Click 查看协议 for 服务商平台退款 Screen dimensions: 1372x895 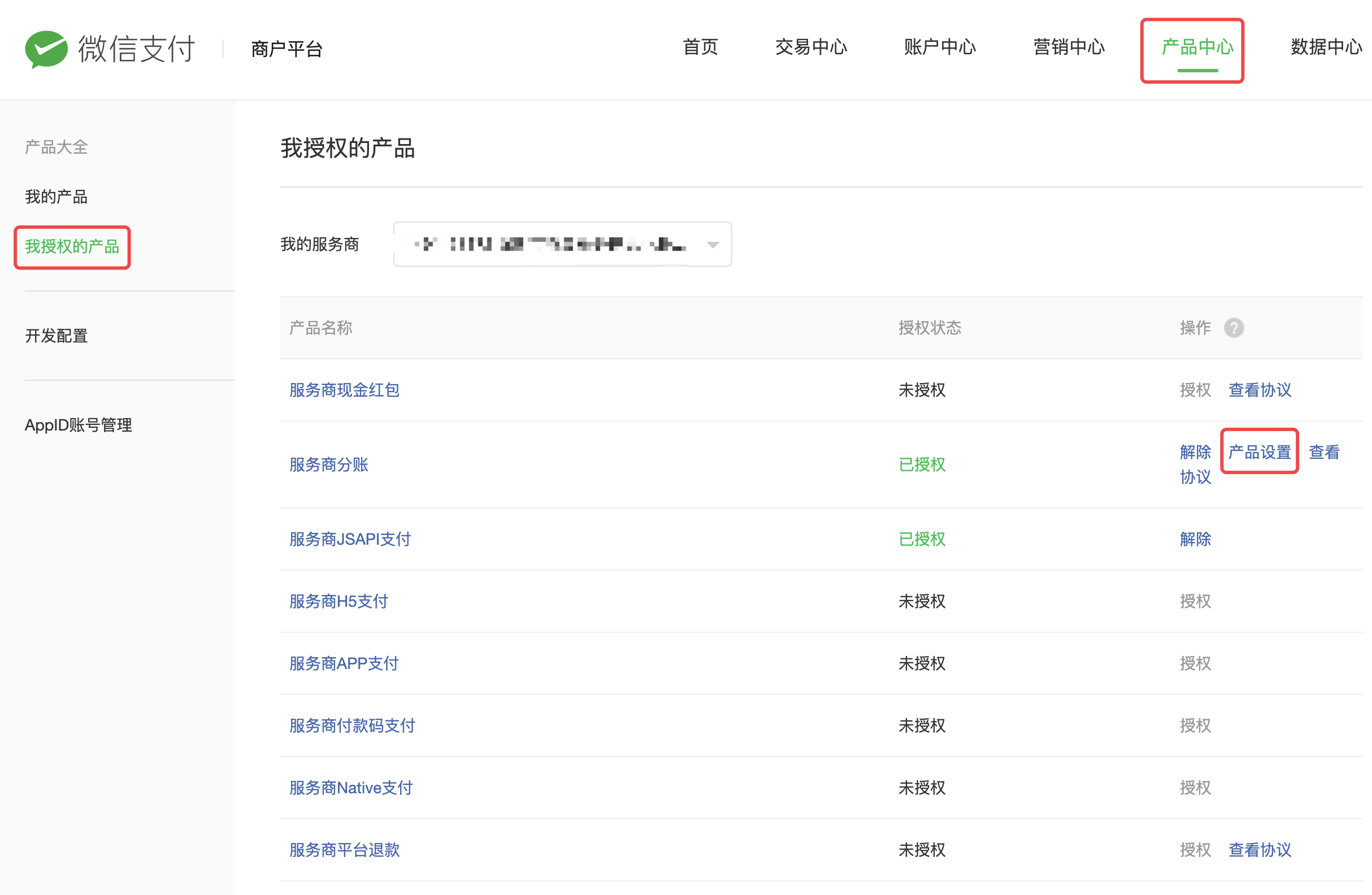(1260, 850)
